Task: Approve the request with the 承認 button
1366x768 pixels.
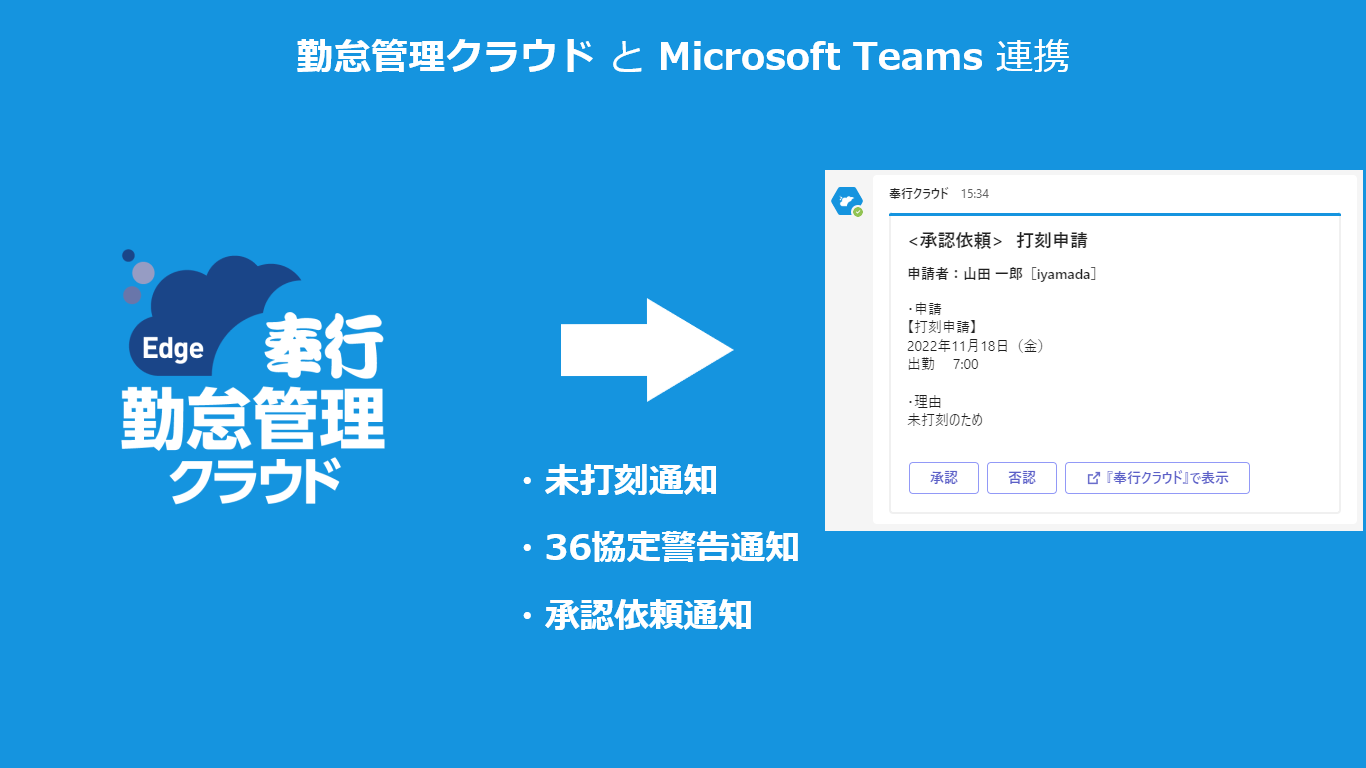Action: pyautogui.click(x=943, y=478)
